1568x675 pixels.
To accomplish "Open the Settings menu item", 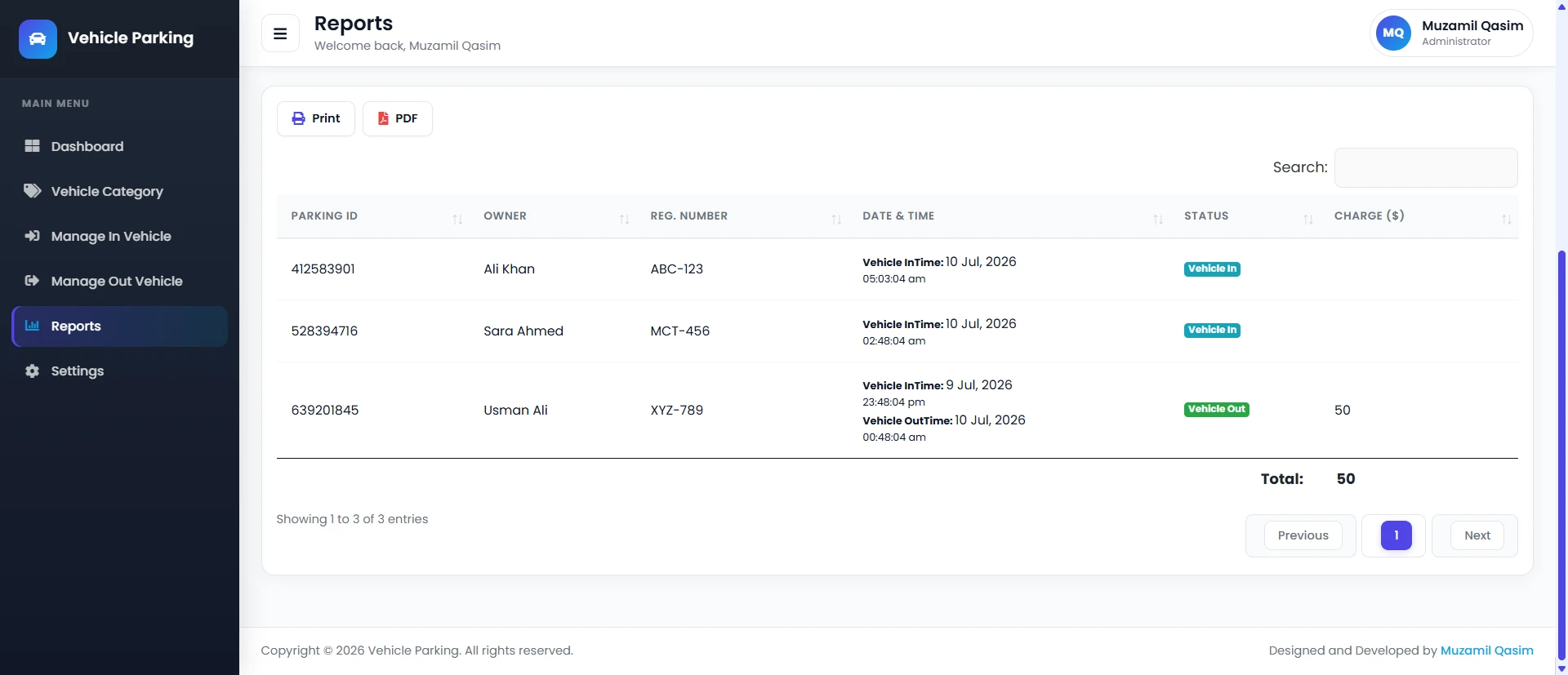I will click(x=119, y=371).
